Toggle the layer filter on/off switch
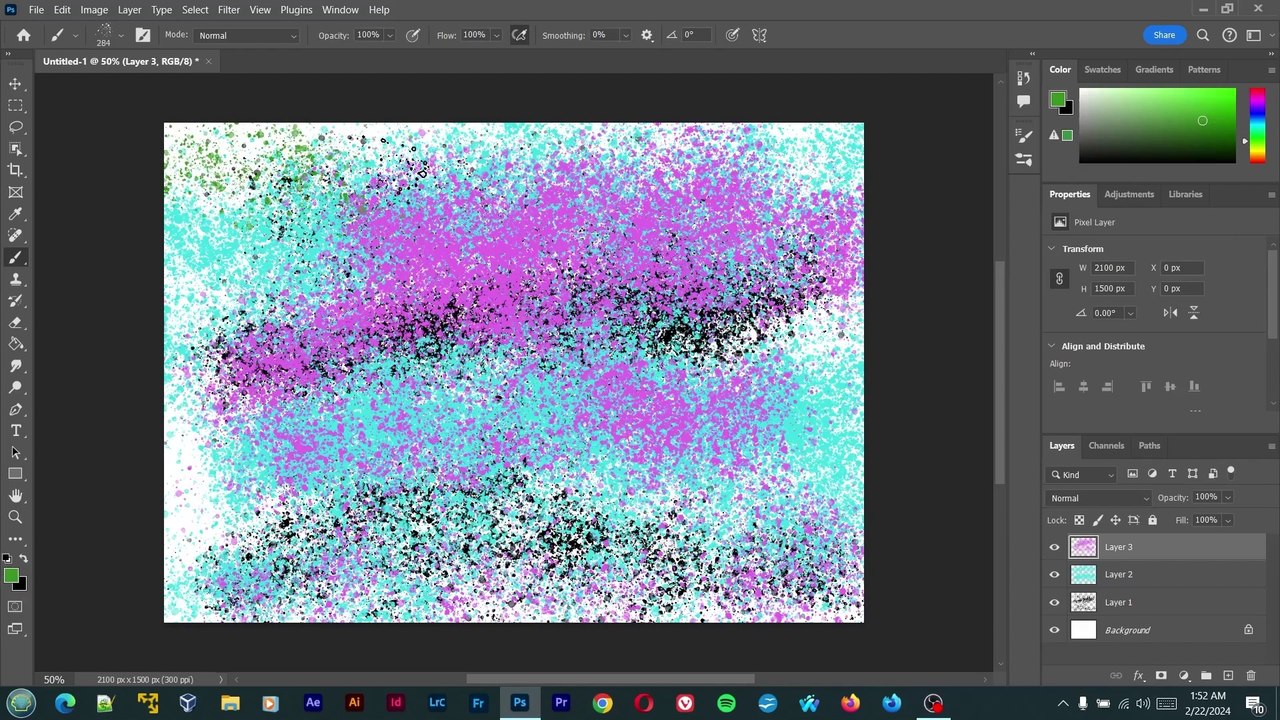This screenshot has height=720, width=1280. [x=1231, y=473]
